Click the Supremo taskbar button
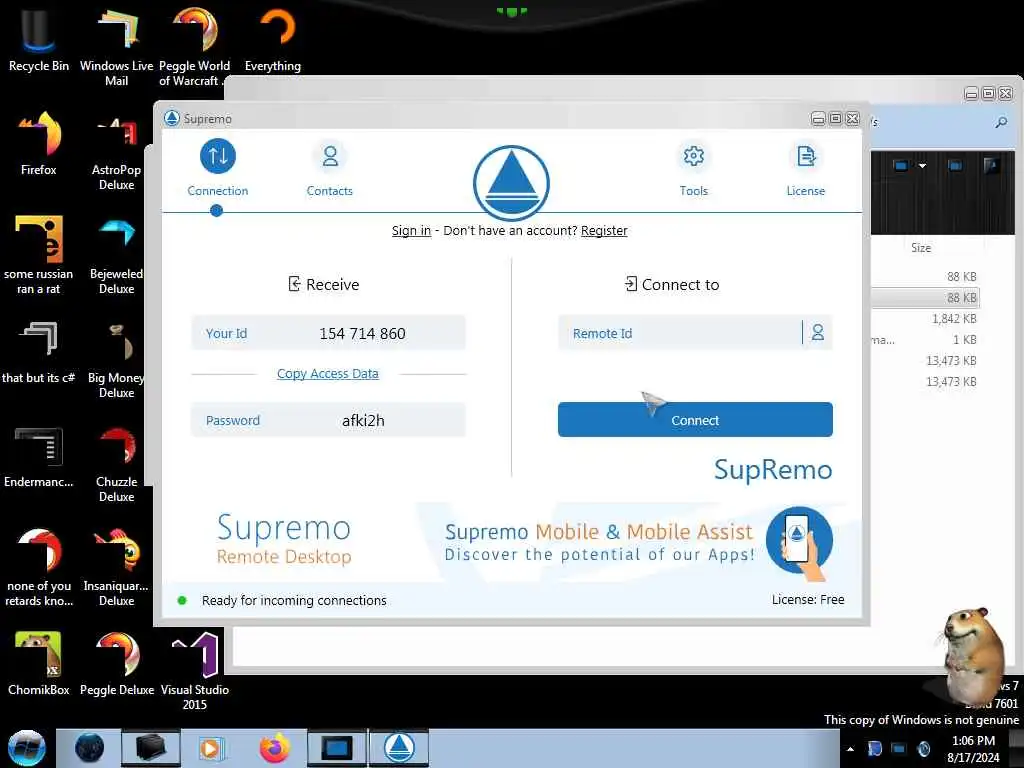Screen dimensions: 1024x768 click(399, 748)
